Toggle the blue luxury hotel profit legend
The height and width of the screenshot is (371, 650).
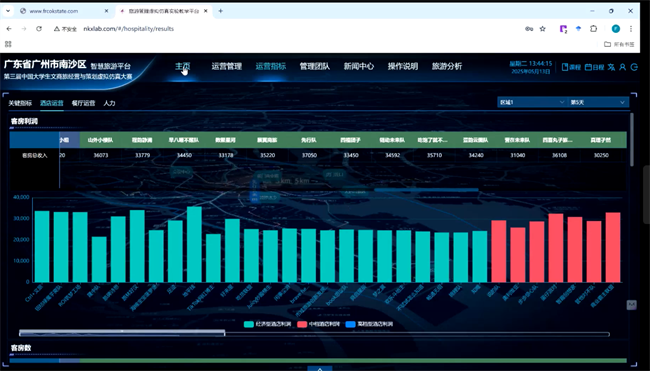pos(369,324)
